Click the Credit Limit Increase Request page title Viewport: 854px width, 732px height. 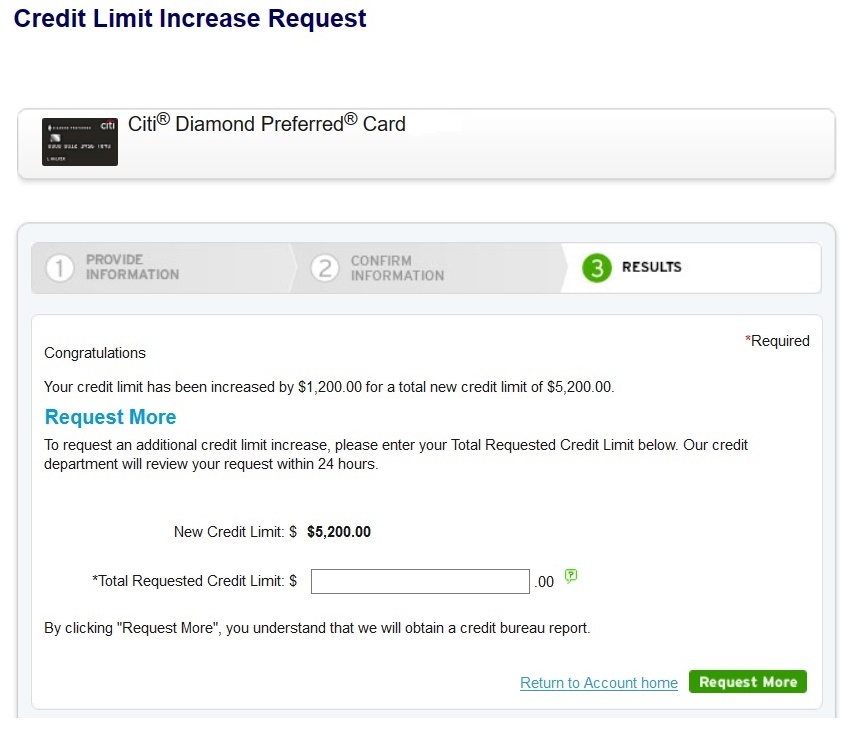(x=190, y=18)
